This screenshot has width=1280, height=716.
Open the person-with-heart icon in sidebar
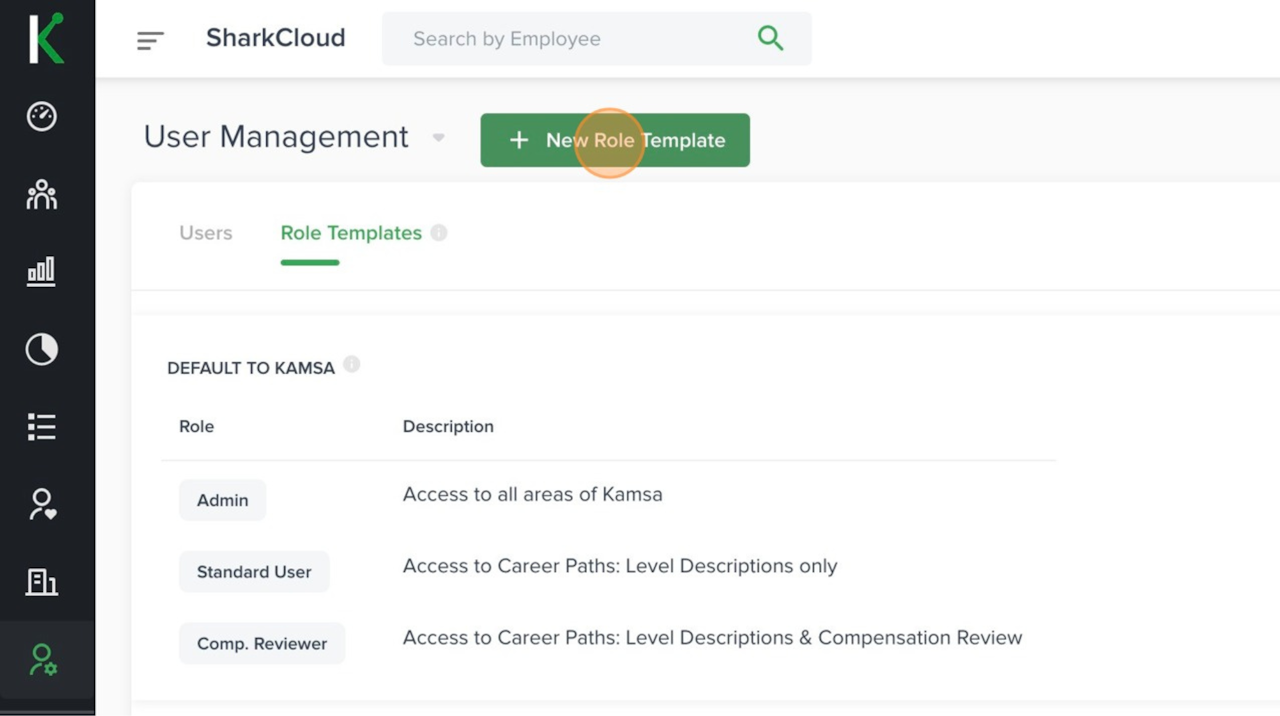click(42, 504)
